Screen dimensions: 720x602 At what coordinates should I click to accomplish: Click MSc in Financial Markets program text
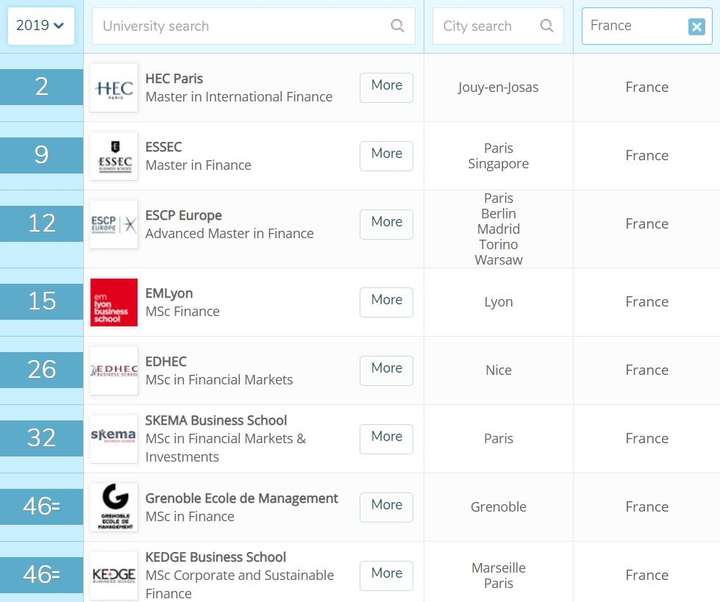[x=219, y=380]
